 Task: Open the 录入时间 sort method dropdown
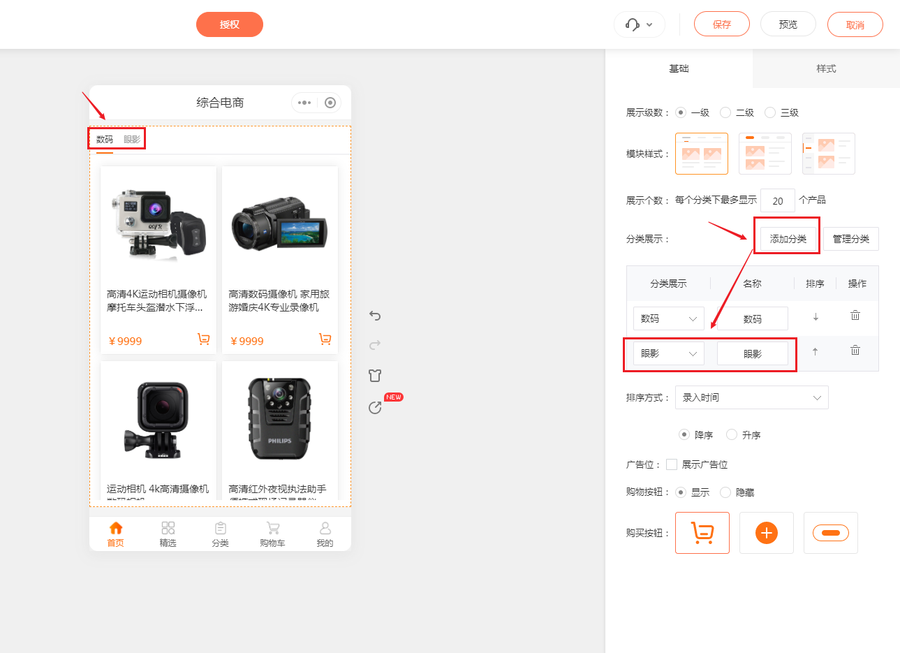(x=751, y=397)
